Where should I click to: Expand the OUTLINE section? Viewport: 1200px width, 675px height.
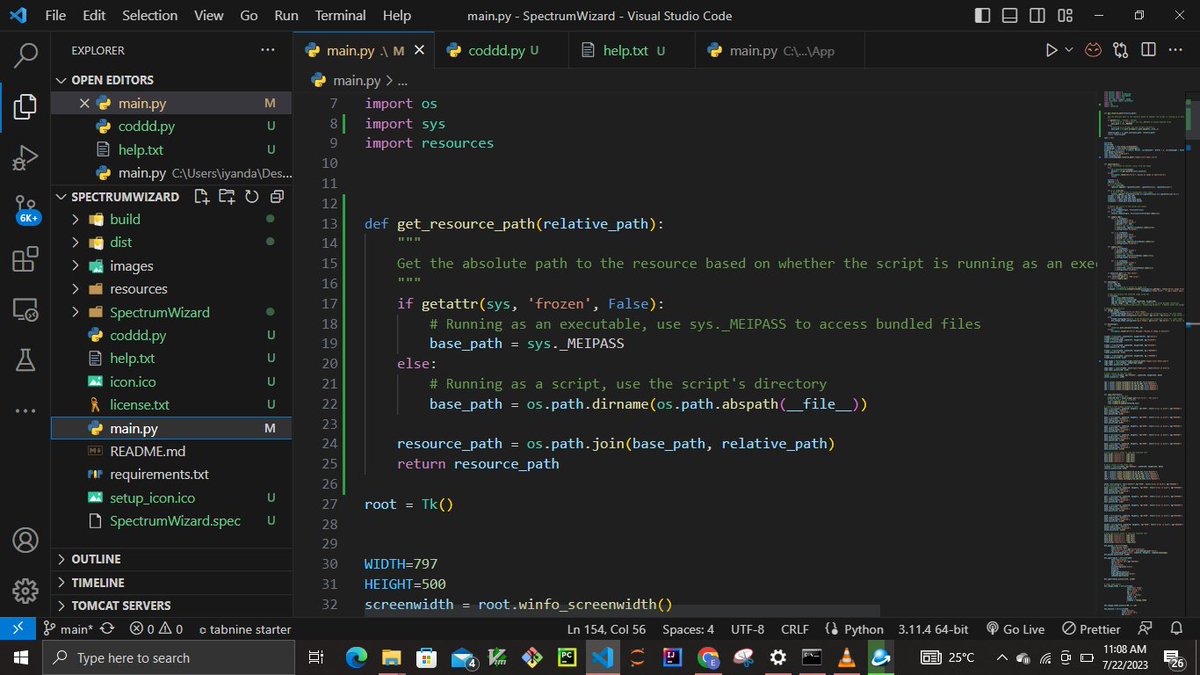coord(171,559)
